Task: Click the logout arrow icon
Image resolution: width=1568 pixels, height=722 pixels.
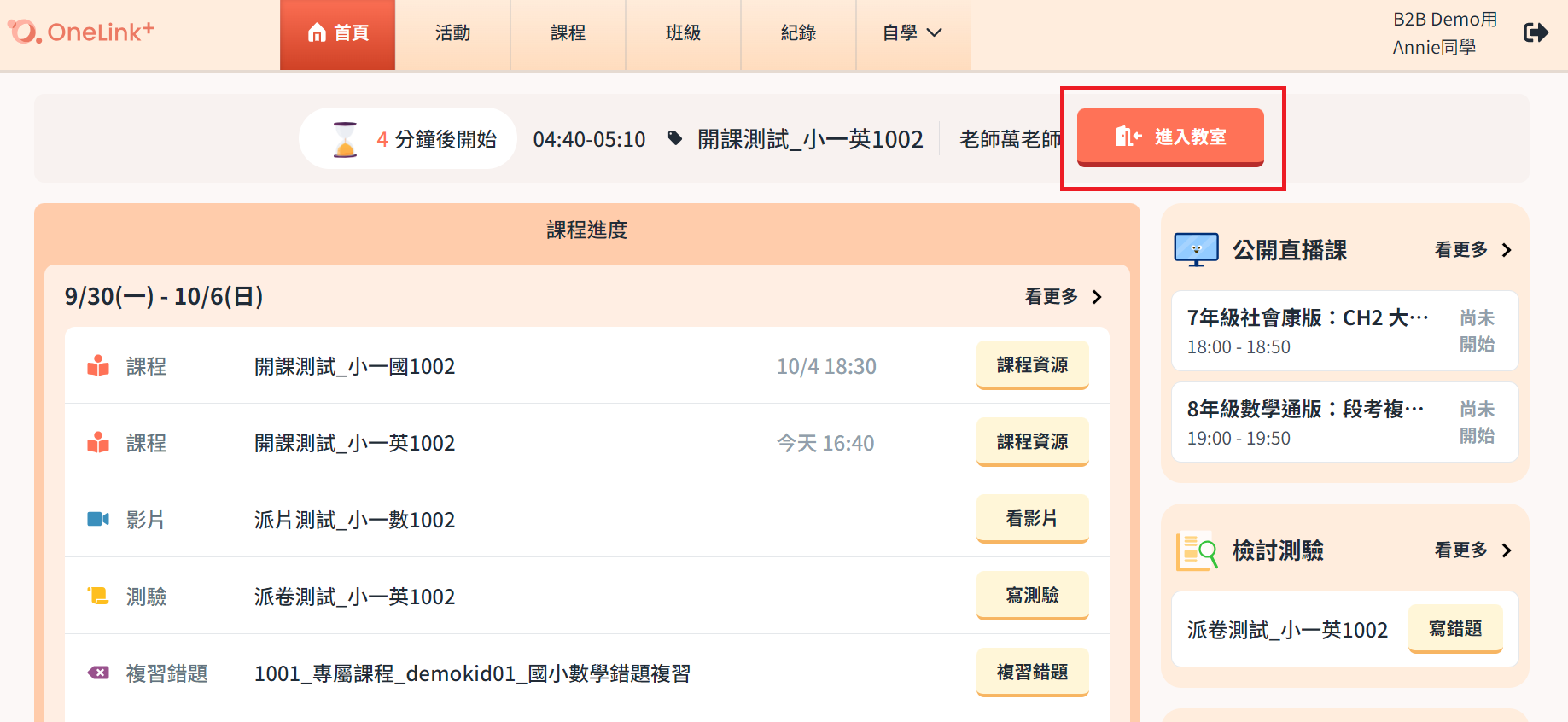Action: [x=1536, y=32]
